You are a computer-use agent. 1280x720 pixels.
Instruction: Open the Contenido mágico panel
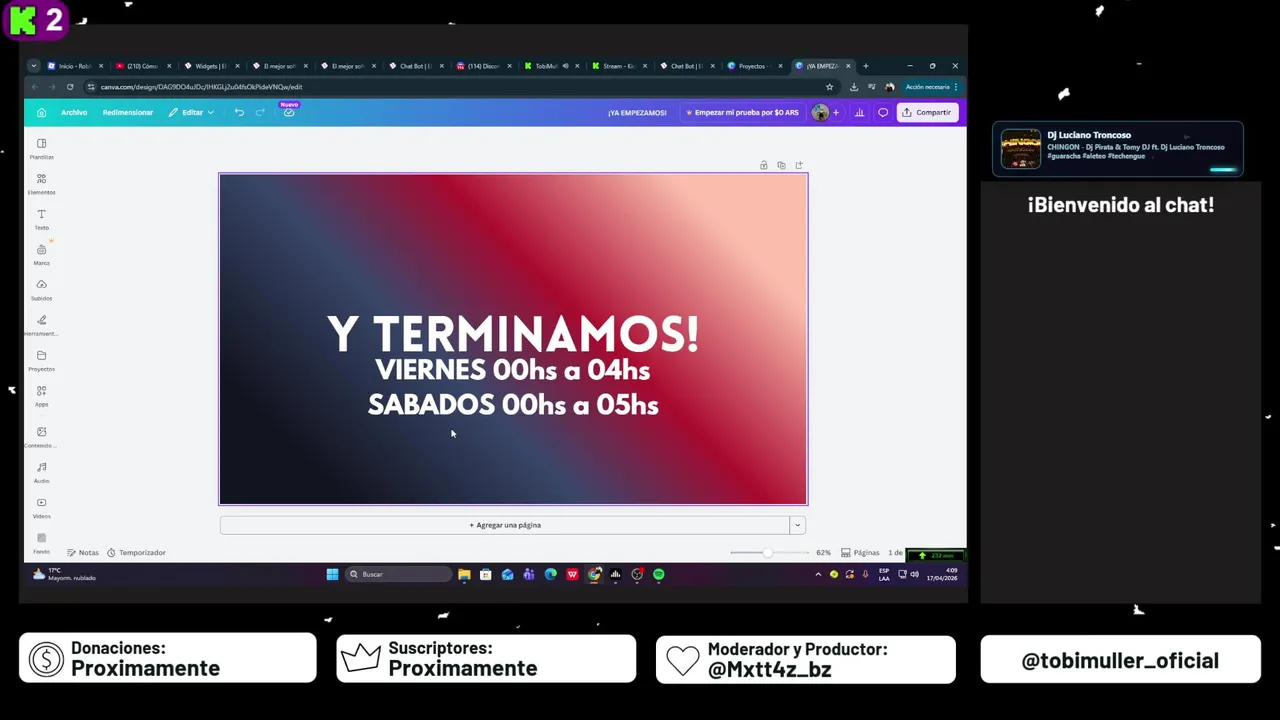(x=41, y=437)
